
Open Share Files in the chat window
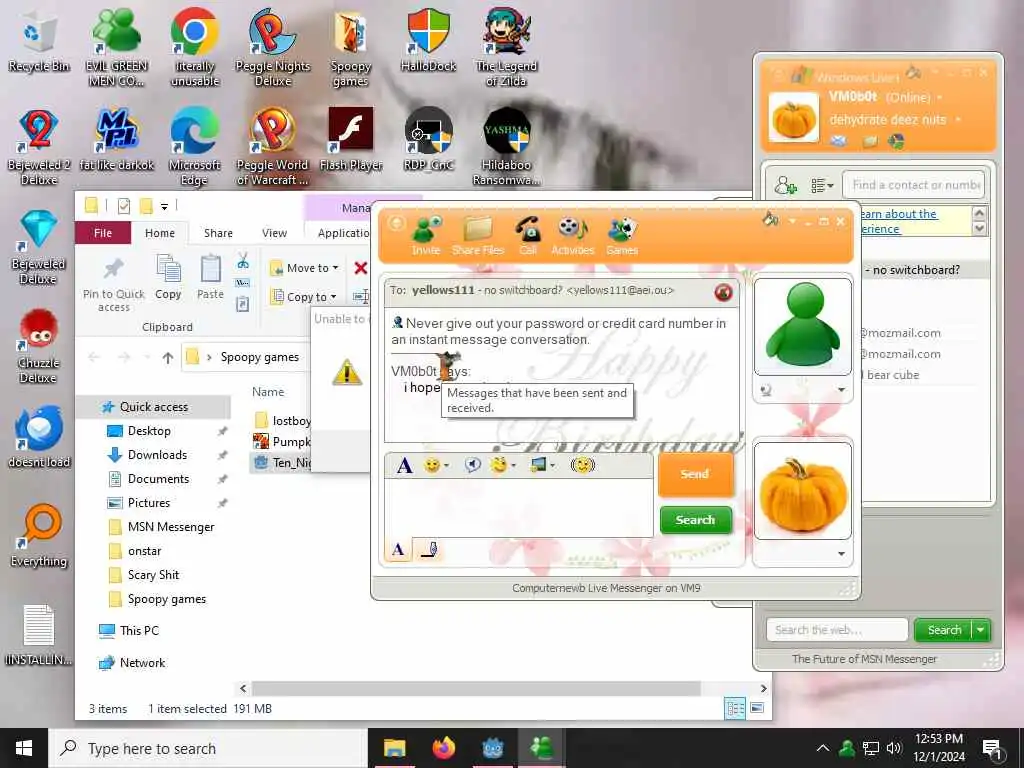point(478,235)
